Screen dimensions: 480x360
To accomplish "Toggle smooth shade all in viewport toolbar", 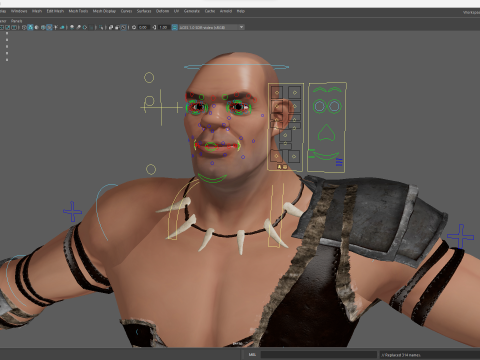I will (30, 27).
